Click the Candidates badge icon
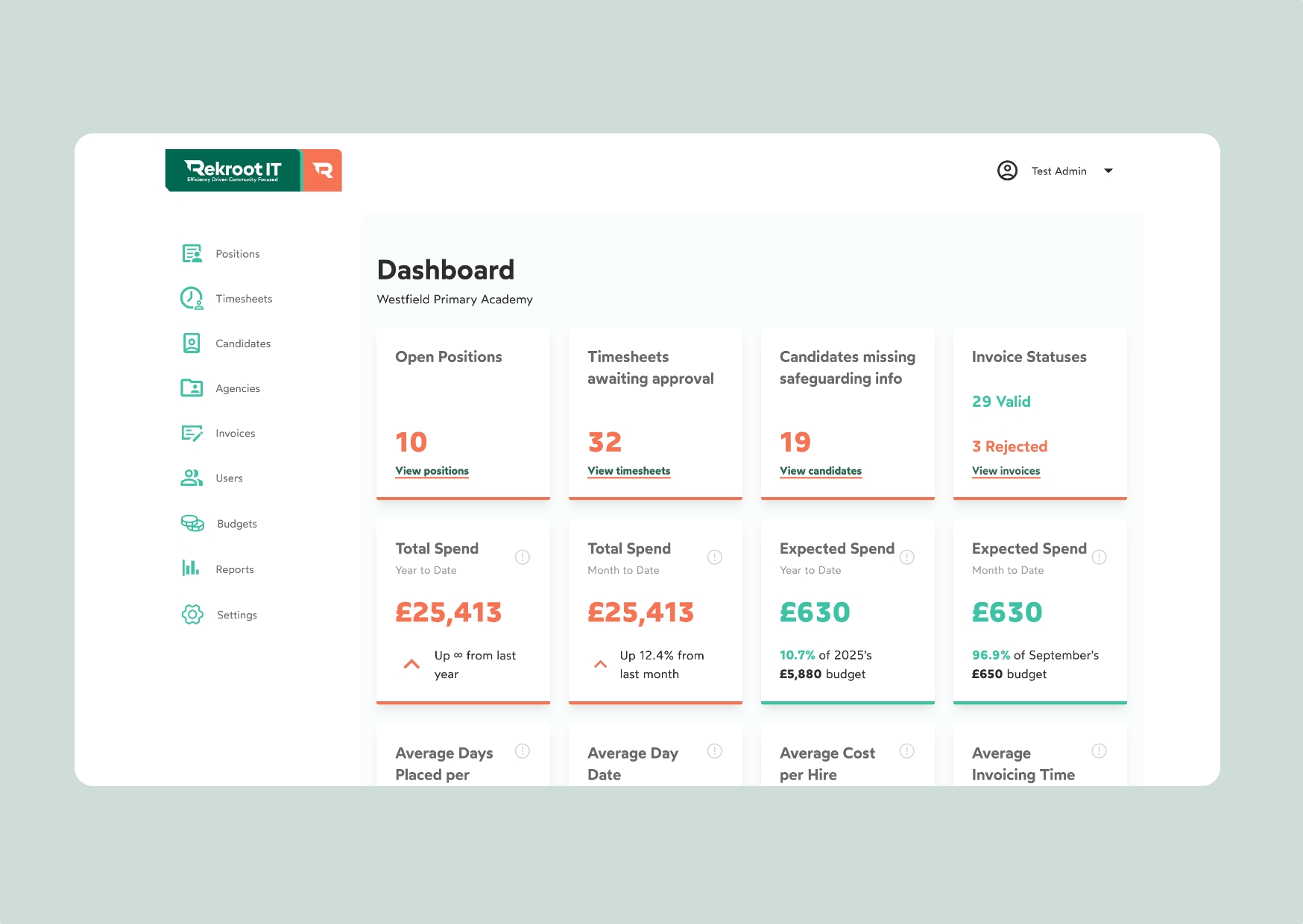Image resolution: width=1303 pixels, height=924 pixels. tap(192, 344)
